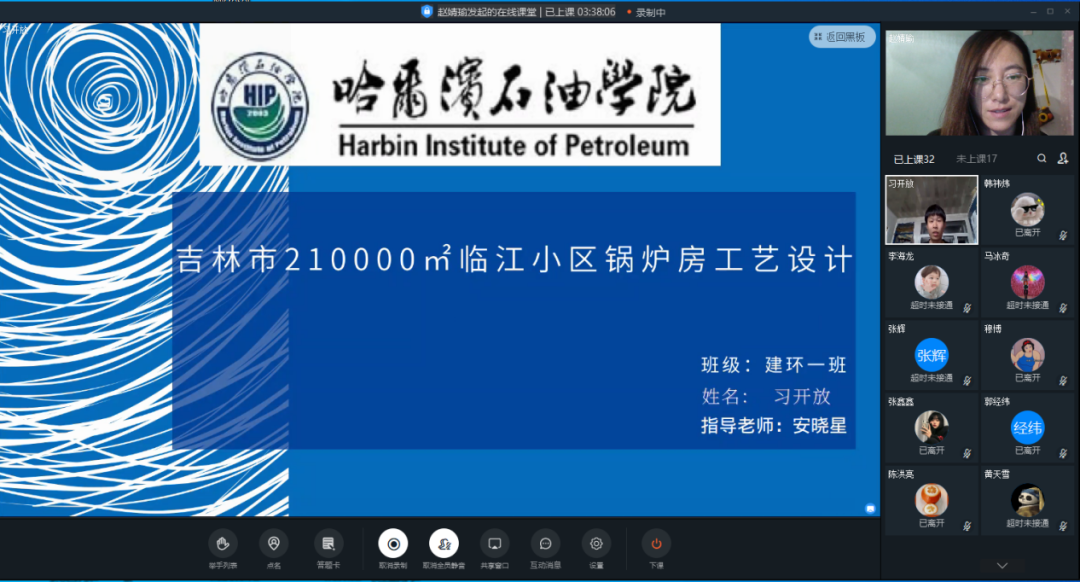Click the 班级: 建环一班 text
Image resolution: width=1080 pixels, height=582 pixels.
(773, 365)
